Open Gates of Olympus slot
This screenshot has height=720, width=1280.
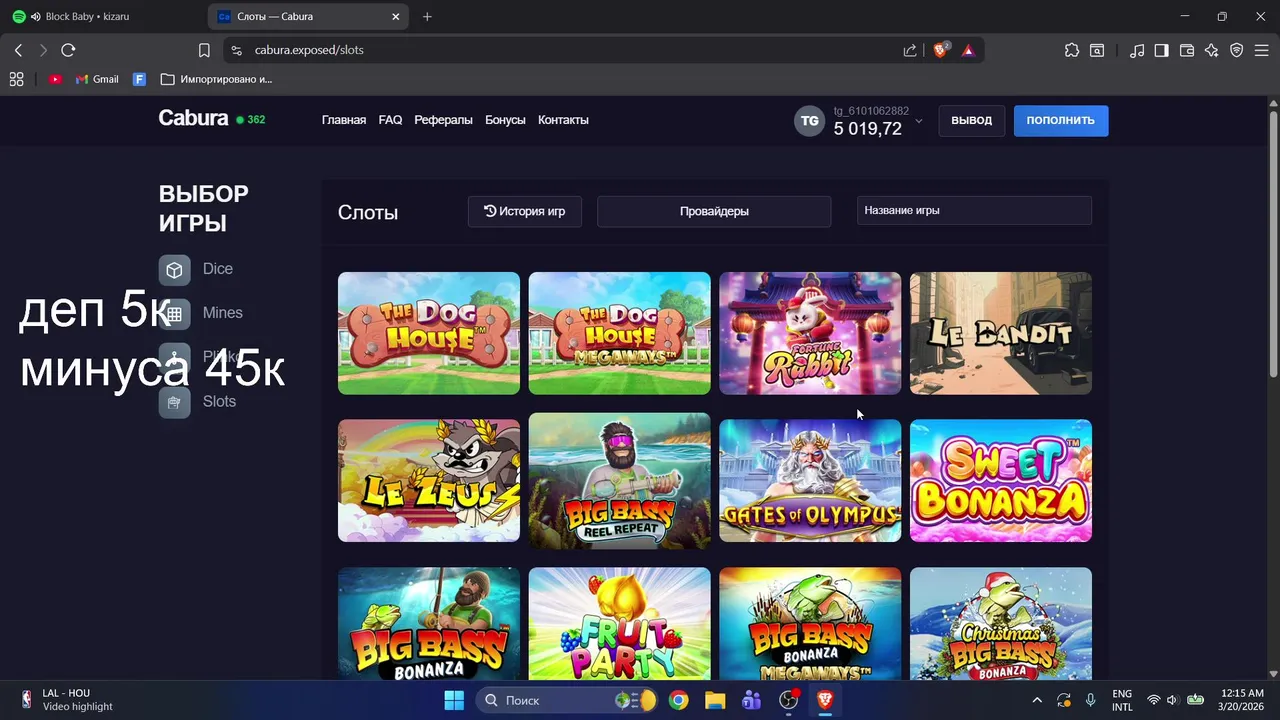click(x=810, y=481)
